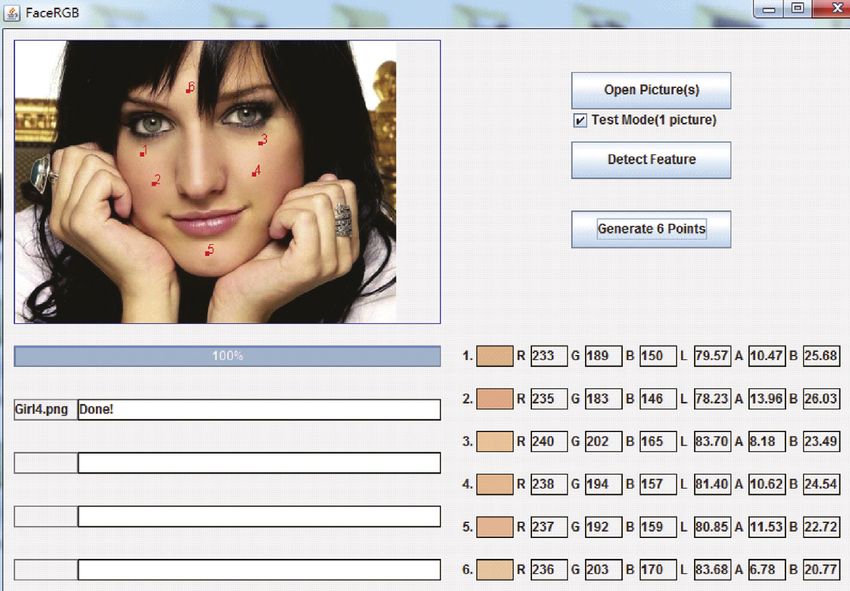Click G value 194 field in row 4

point(603,484)
